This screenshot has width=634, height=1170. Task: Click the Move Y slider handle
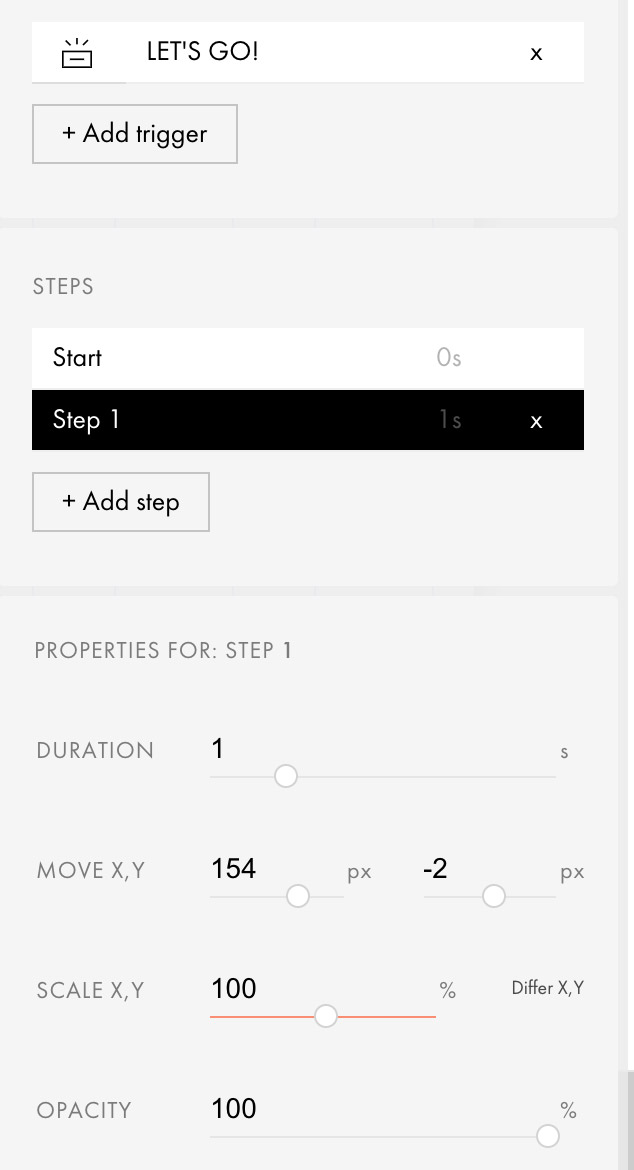pyautogui.click(x=494, y=896)
